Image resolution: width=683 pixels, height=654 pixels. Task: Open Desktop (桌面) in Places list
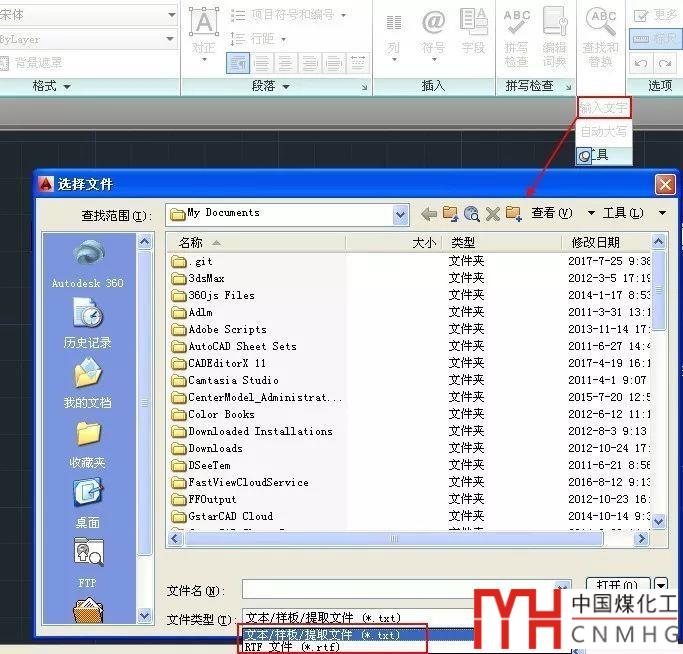88,504
